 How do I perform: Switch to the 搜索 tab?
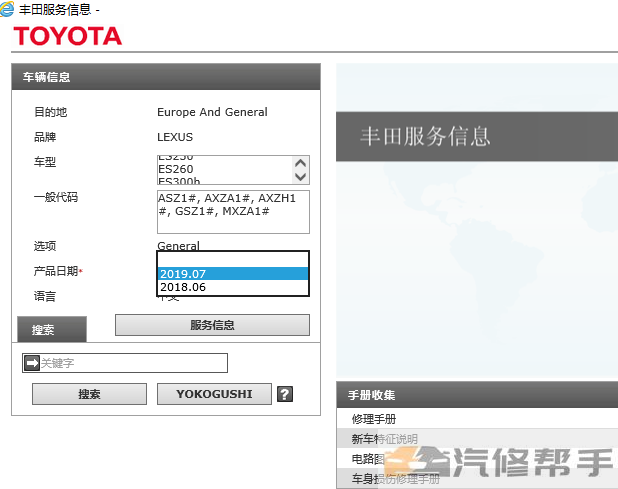point(52,329)
